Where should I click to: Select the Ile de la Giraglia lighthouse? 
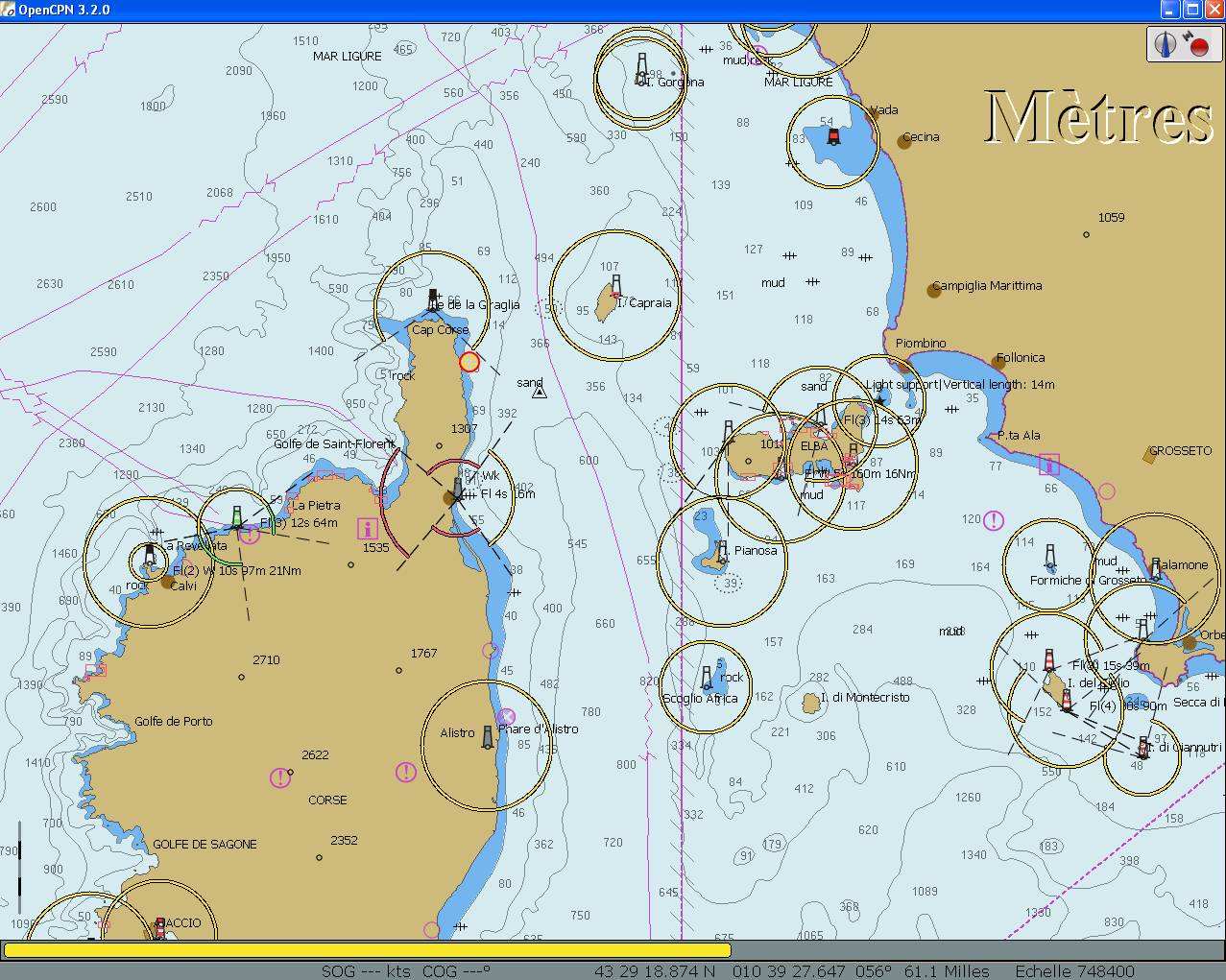[x=433, y=299]
